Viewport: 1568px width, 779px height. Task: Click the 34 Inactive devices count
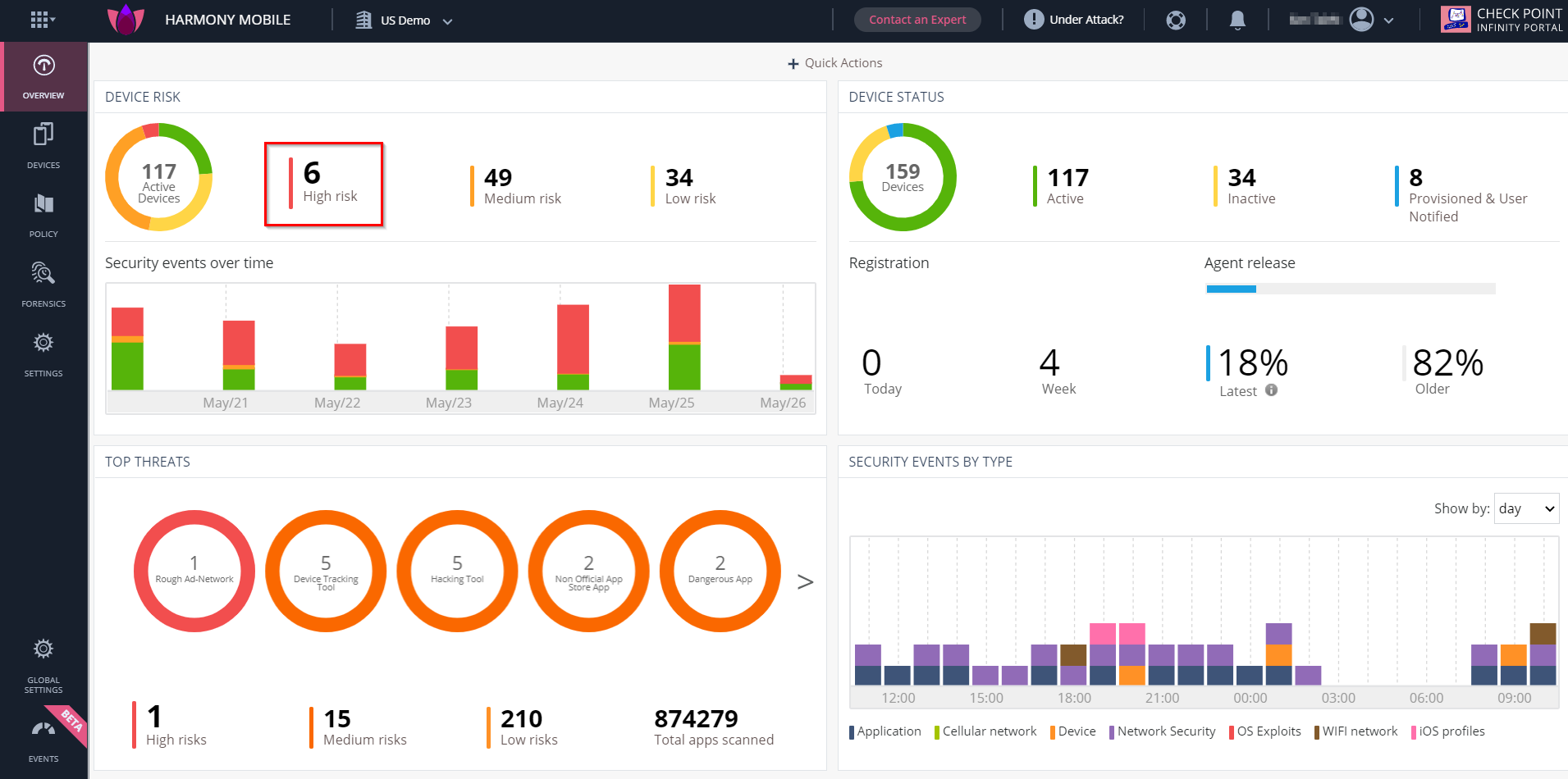(1245, 186)
